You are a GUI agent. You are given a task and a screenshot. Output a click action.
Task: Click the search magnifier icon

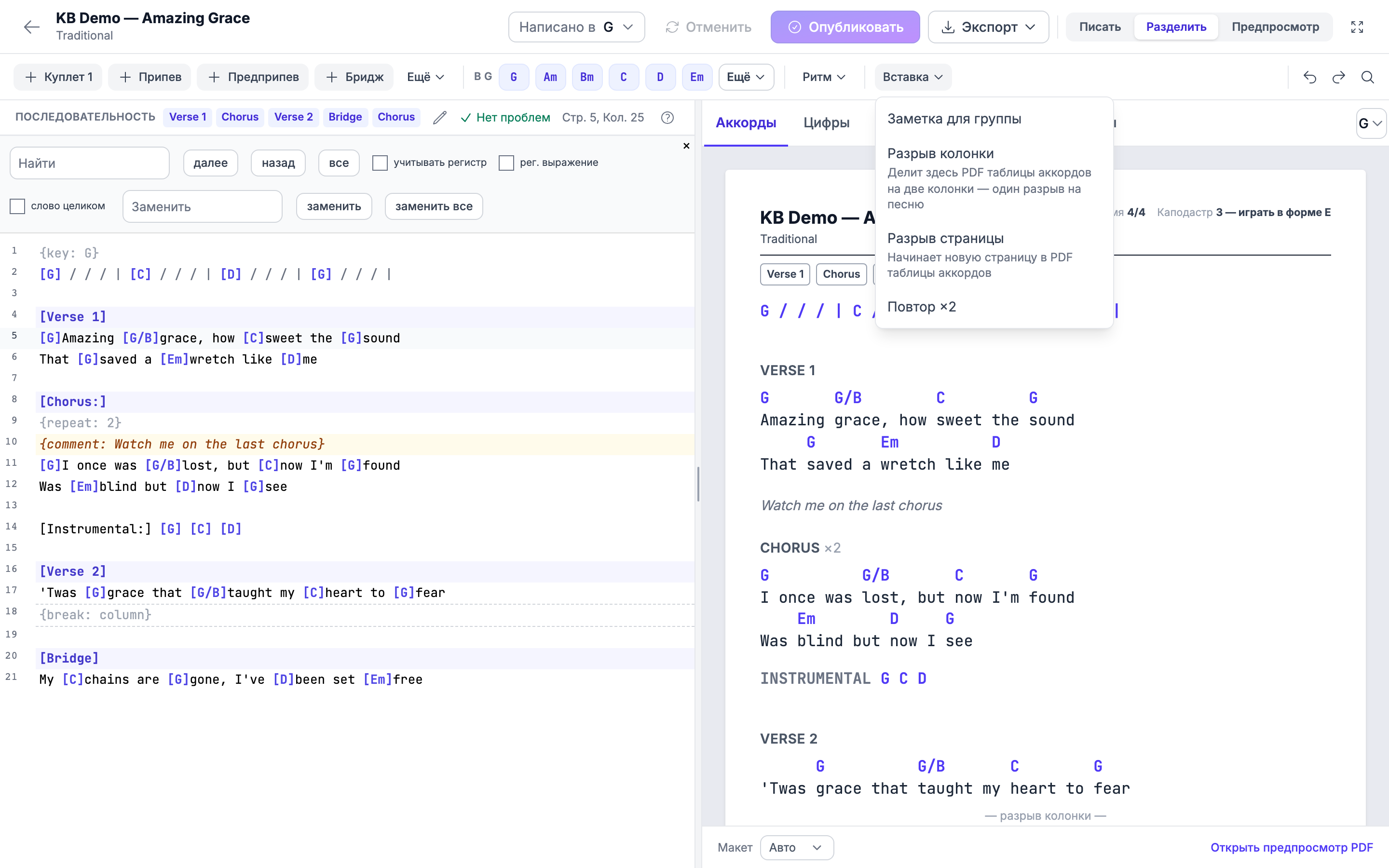tap(1368, 77)
